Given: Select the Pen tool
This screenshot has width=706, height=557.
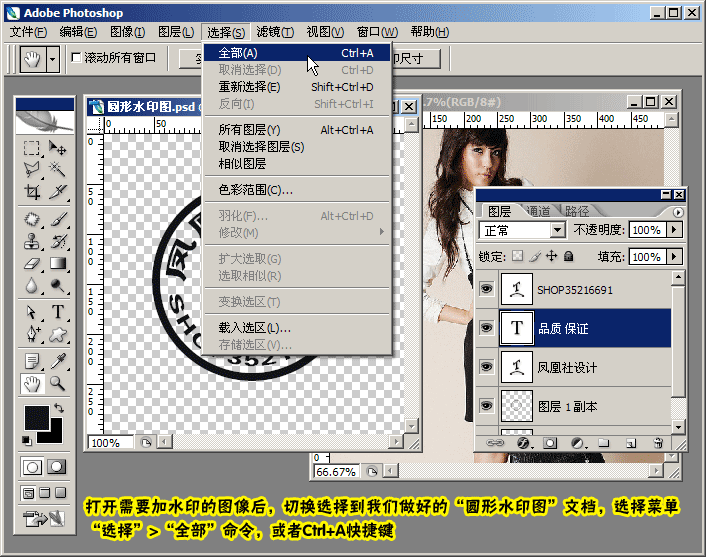Looking at the screenshot, I should tap(32, 334).
